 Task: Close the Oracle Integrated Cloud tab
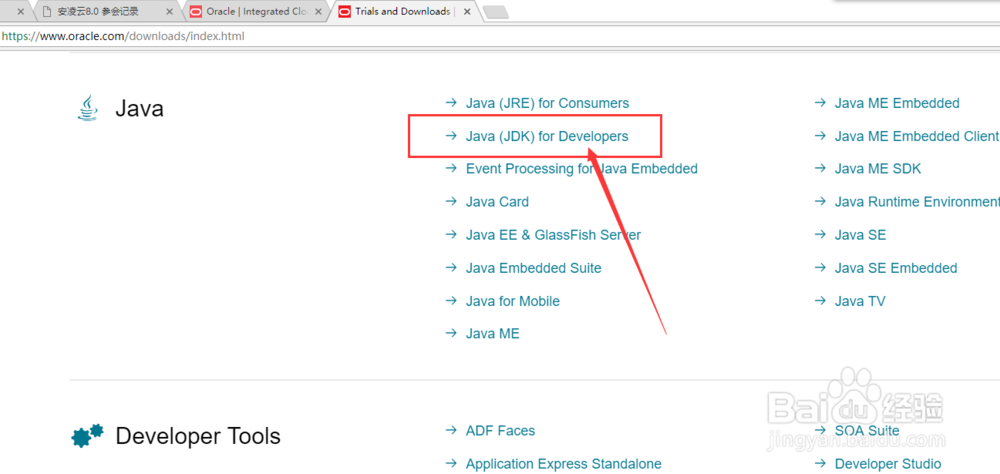click(319, 11)
